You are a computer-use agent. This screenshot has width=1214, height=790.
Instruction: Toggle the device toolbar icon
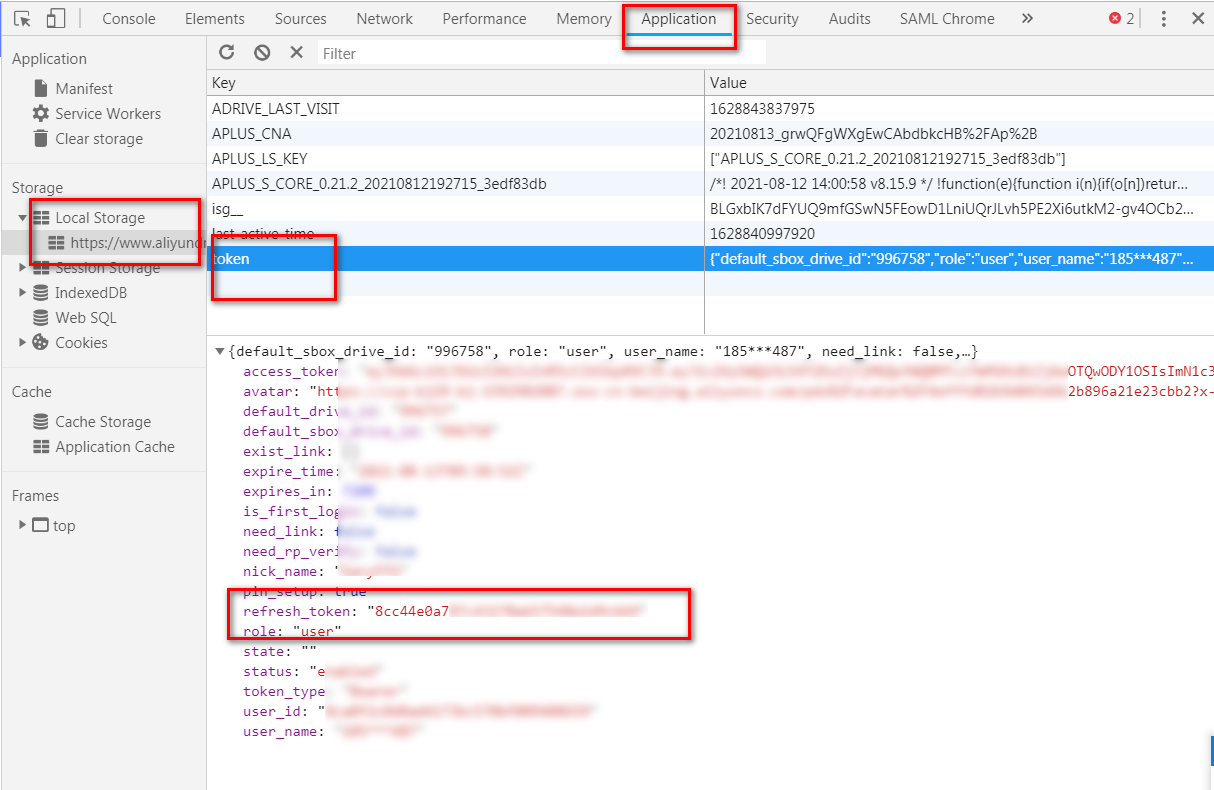(56, 19)
